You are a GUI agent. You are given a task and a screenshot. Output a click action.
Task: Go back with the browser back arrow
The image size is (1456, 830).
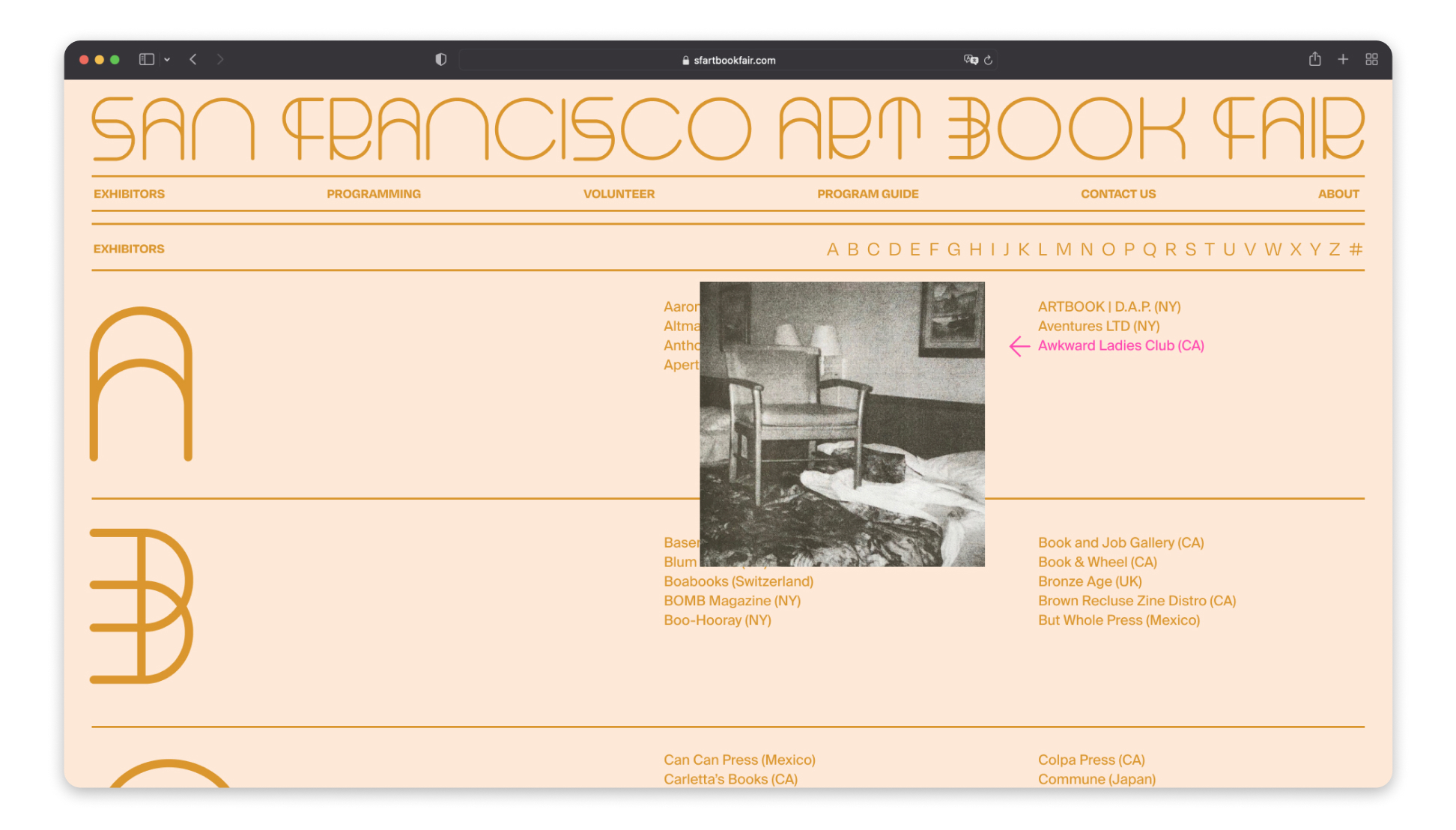[x=193, y=59]
